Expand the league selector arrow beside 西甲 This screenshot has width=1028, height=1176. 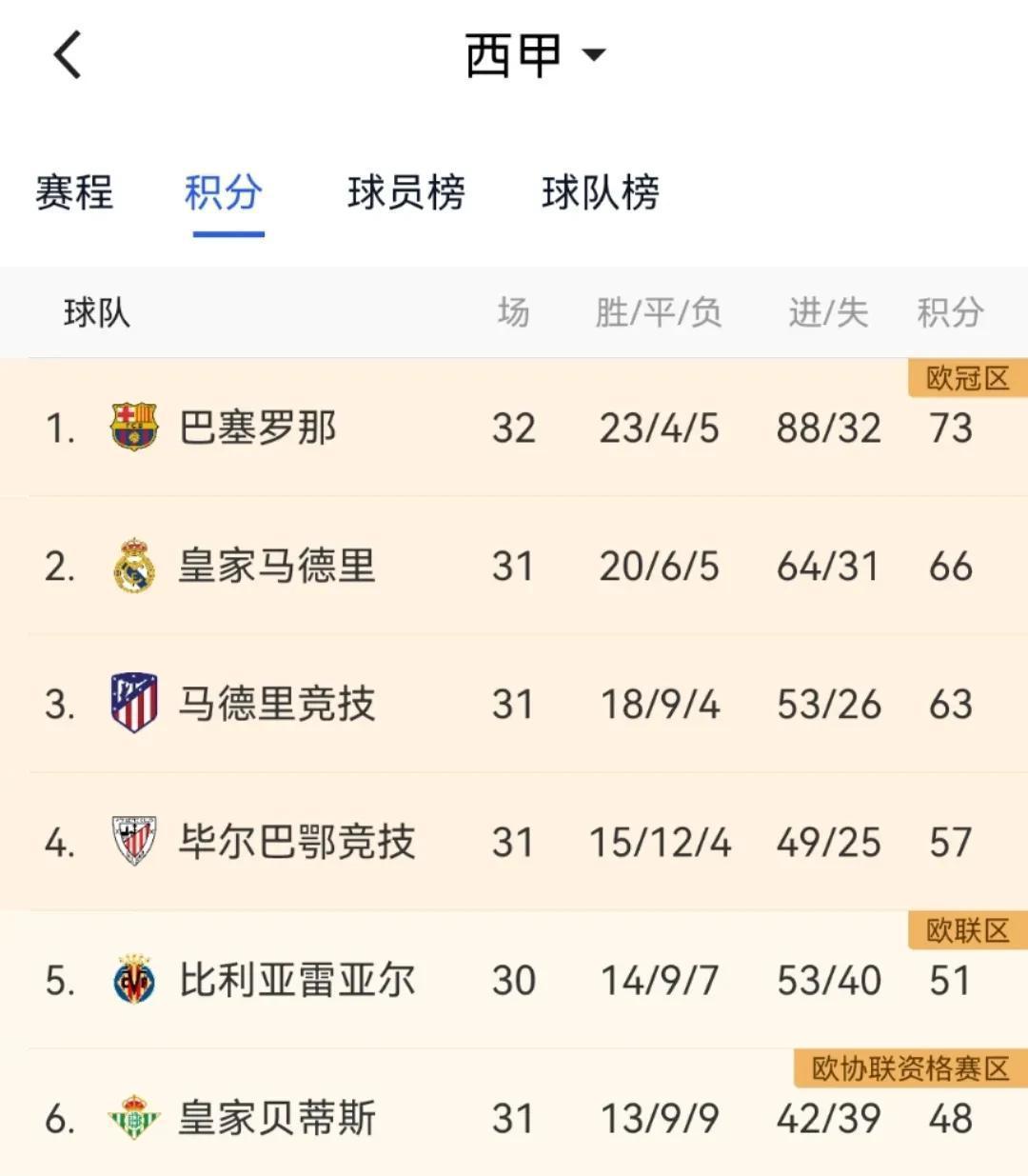595,57
